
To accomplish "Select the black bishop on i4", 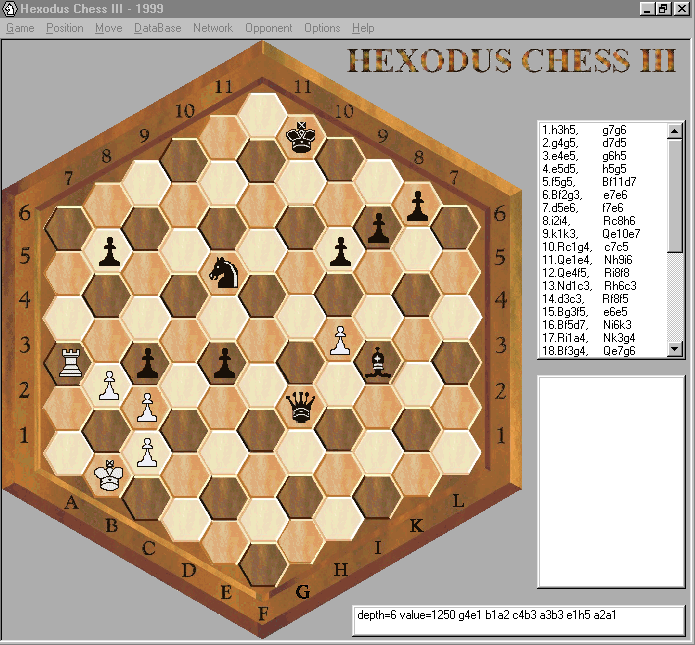I will pyautogui.click(x=378, y=363).
